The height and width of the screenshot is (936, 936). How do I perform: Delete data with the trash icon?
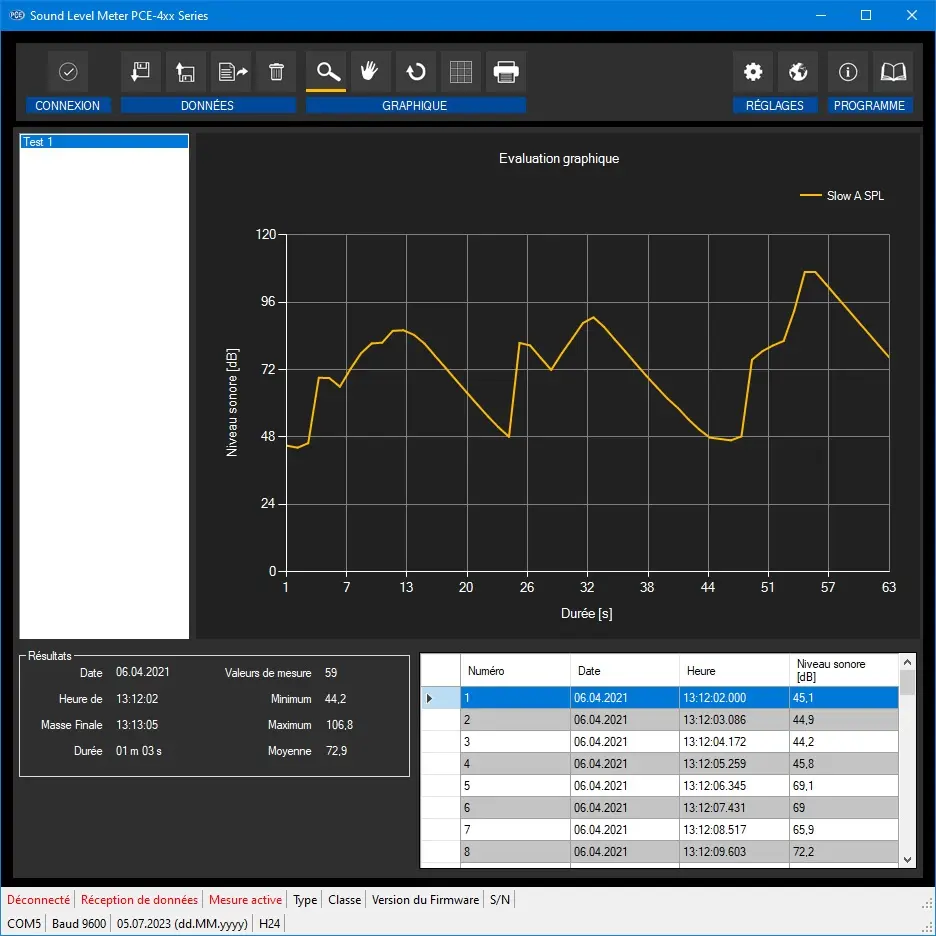pyautogui.click(x=277, y=72)
